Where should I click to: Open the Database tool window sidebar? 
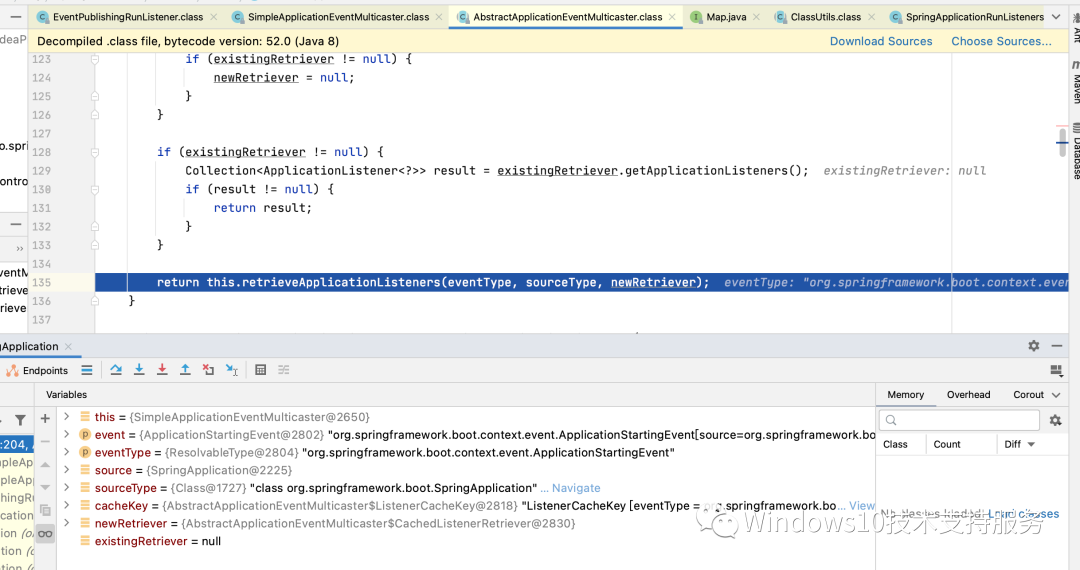(x=1075, y=151)
